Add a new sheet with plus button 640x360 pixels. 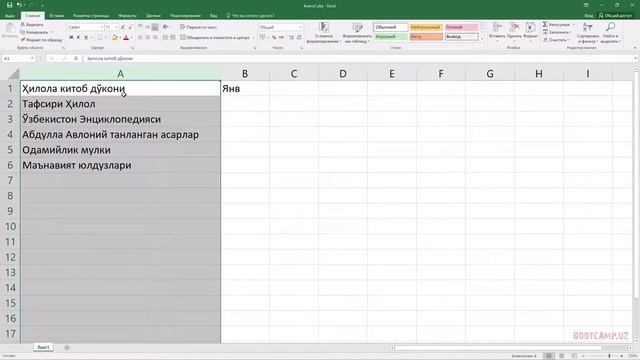coord(67,347)
